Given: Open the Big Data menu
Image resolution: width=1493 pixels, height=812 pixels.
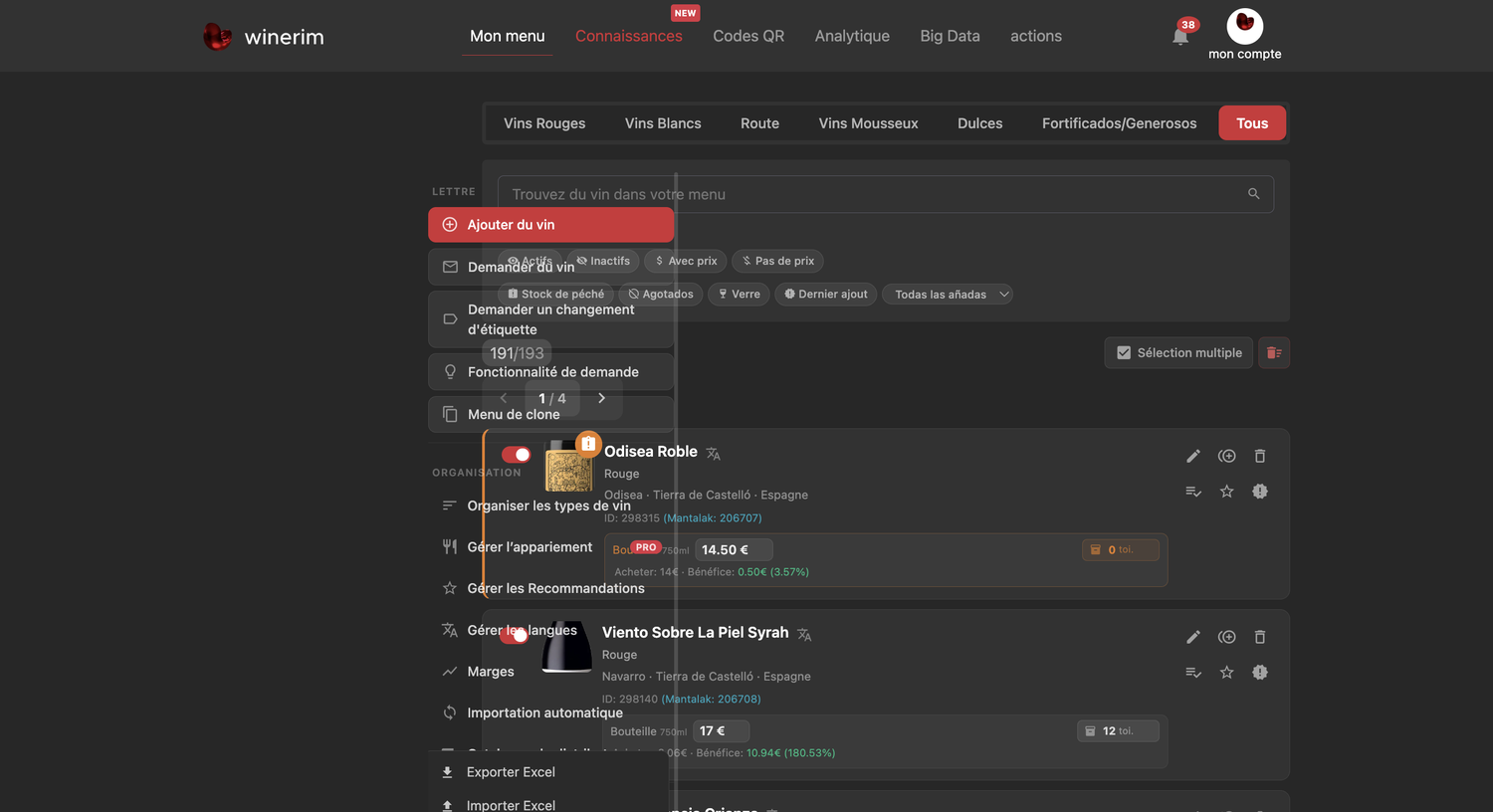Looking at the screenshot, I should (950, 36).
